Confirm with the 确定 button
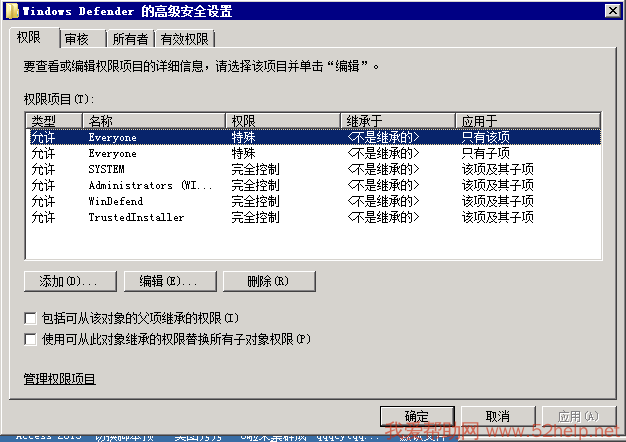Image resolution: width=626 pixels, height=442 pixels. [x=417, y=416]
